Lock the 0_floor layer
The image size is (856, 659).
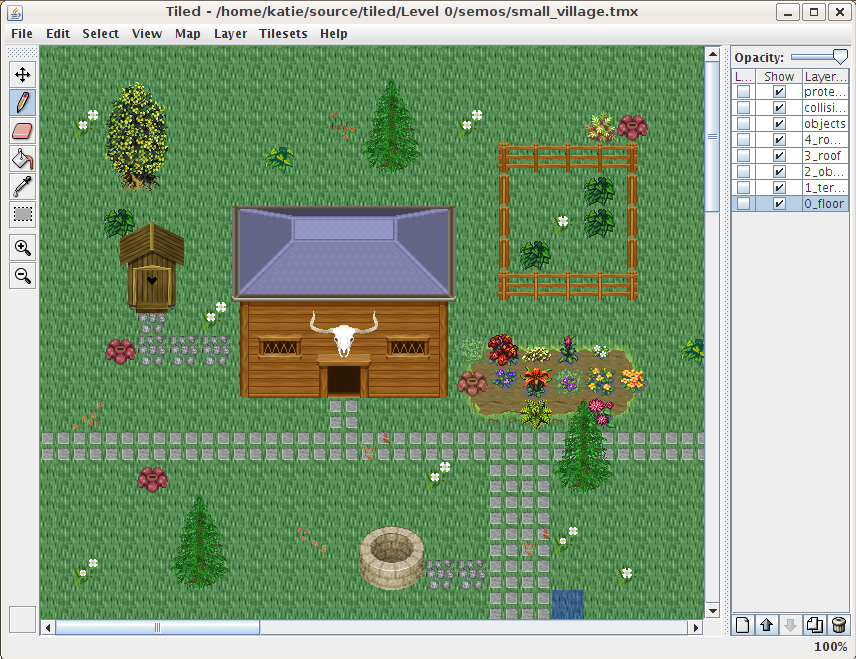(x=743, y=204)
